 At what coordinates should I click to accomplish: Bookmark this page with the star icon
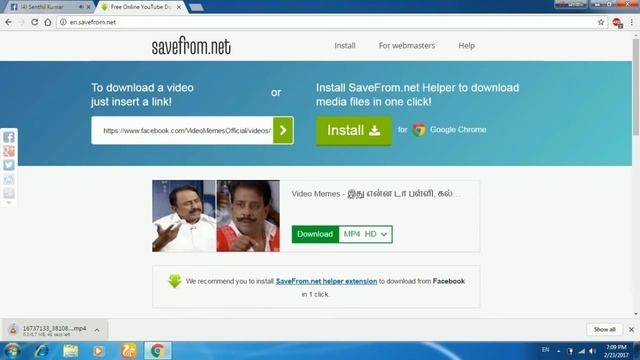pyautogui.click(x=601, y=22)
